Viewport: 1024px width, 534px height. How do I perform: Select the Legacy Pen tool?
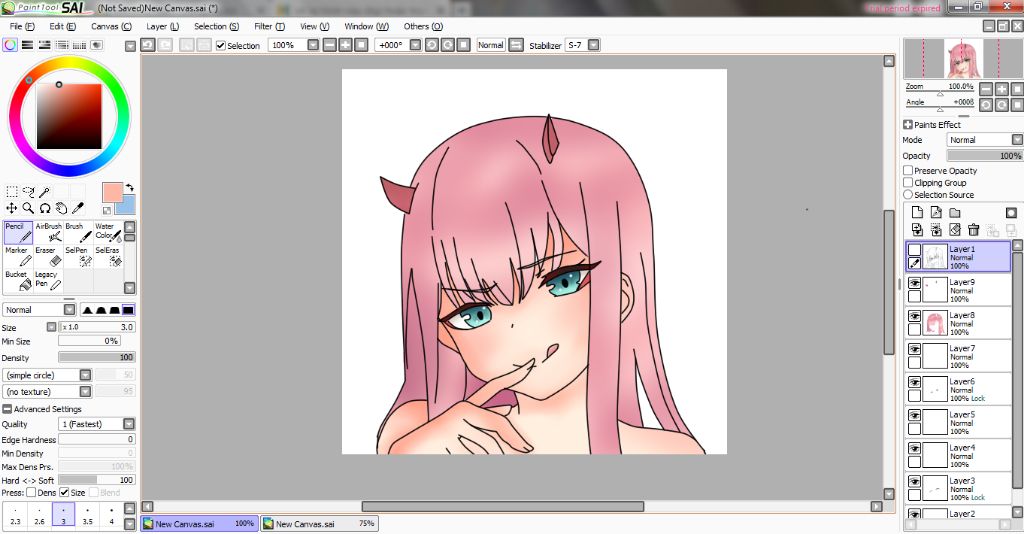[x=48, y=281]
